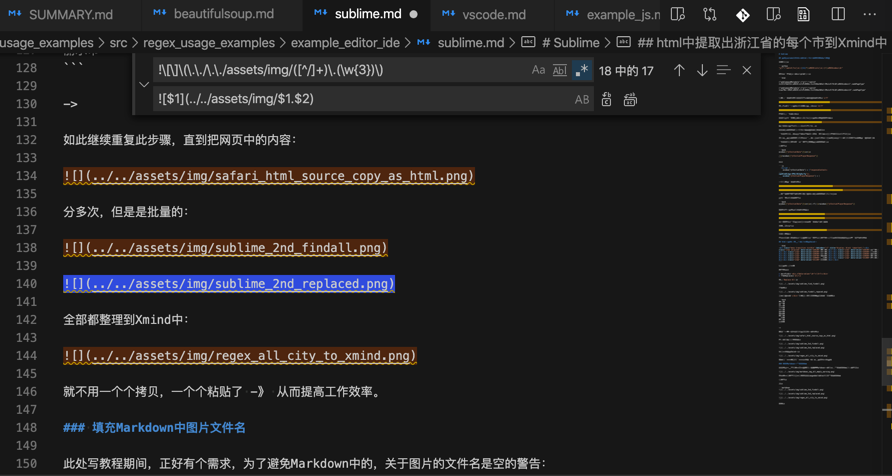Toggle Find in Selection lines icon
This screenshot has width=892, height=476.
[x=724, y=70]
